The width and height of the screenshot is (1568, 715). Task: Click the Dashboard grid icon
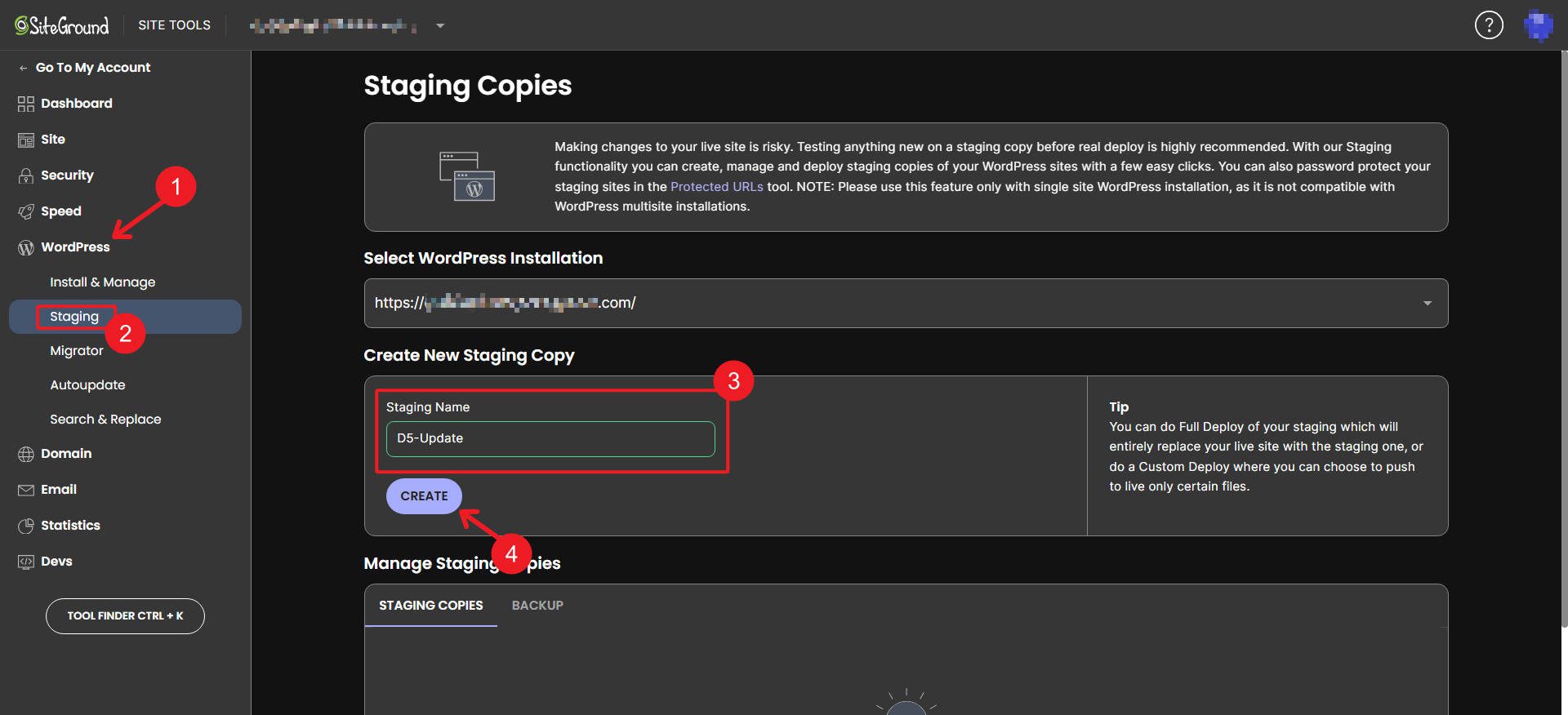coord(26,104)
